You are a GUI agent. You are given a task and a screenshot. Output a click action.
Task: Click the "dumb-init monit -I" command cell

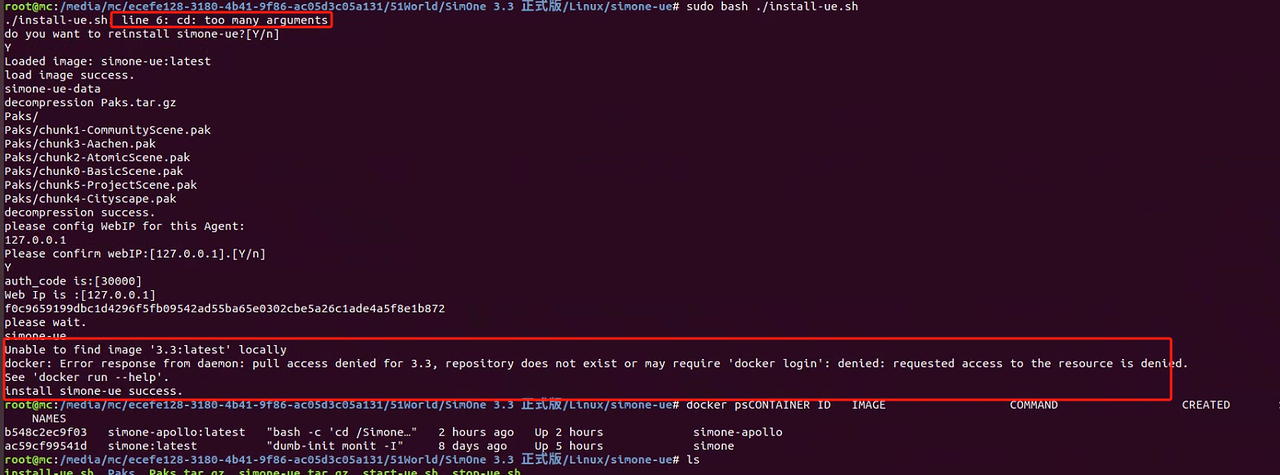pyautogui.click(x=335, y=446)
